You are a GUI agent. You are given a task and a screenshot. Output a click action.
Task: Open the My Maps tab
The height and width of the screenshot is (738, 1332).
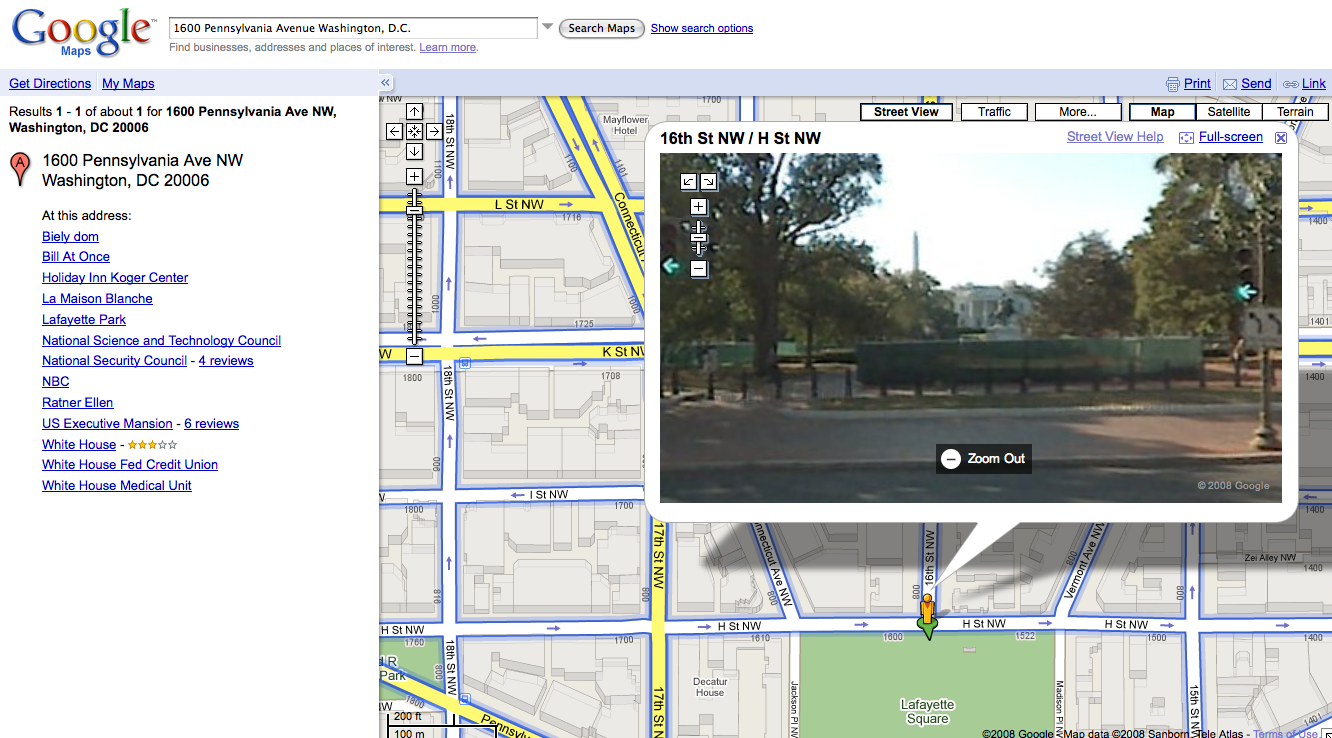pos(128,84)
